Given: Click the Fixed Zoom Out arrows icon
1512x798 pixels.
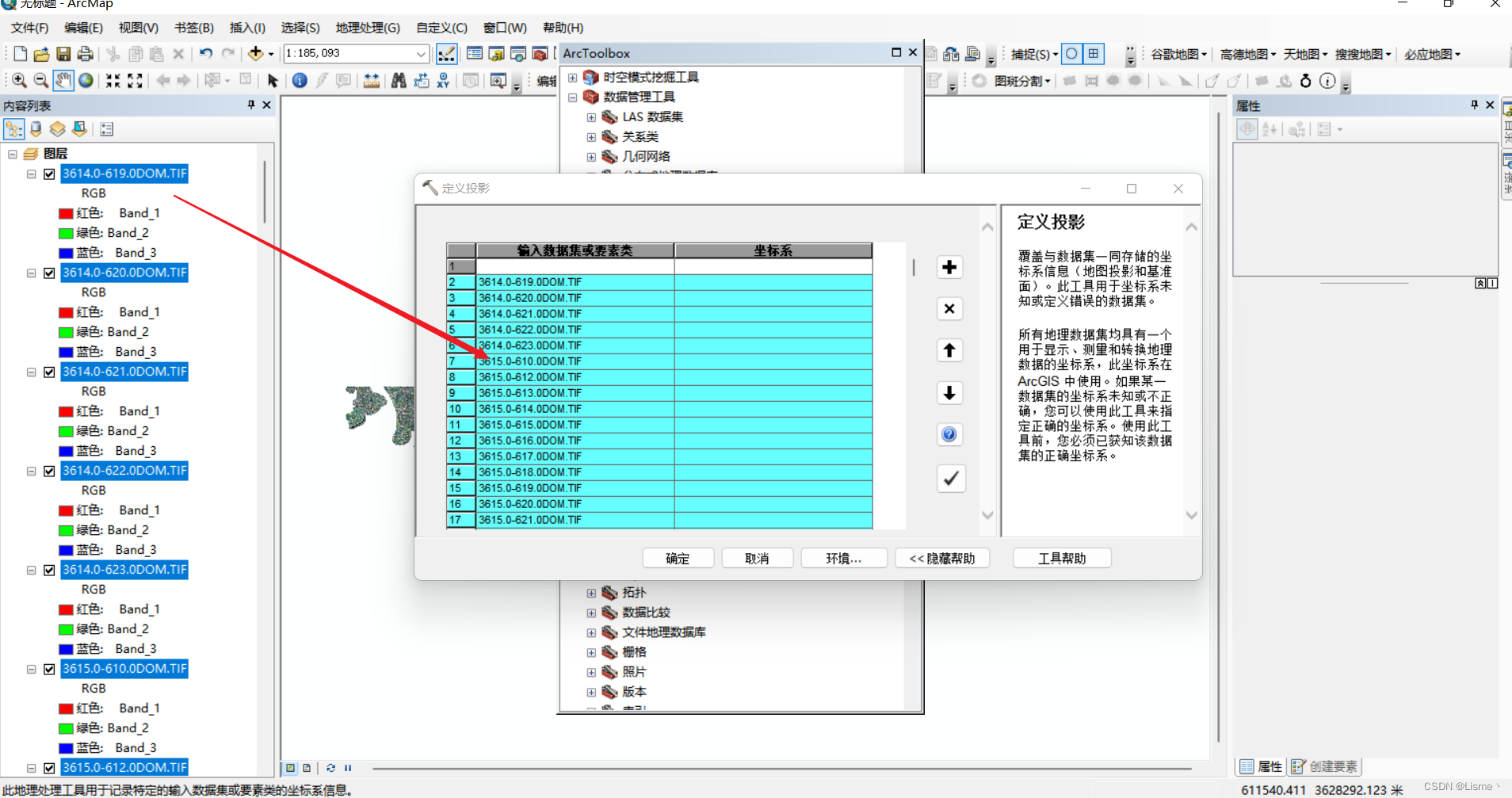Looking at the screenshot, I should tap(136, 81).
